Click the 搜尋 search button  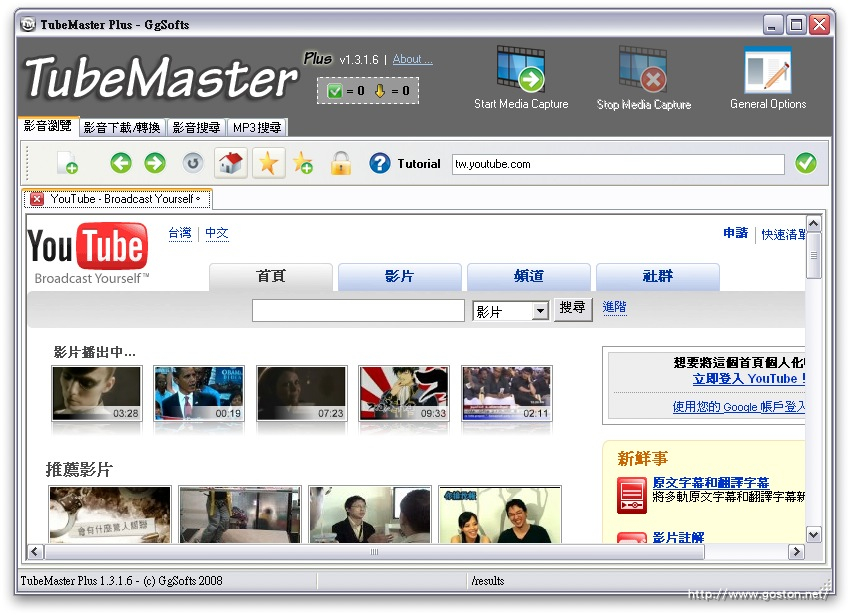tap(572, 309)
